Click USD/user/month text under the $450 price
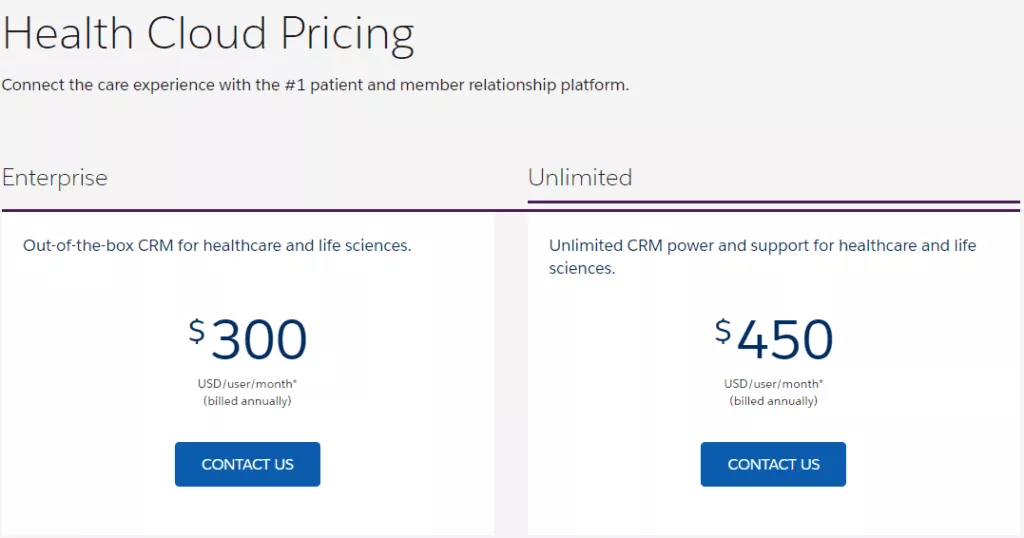 coord(774,384)
